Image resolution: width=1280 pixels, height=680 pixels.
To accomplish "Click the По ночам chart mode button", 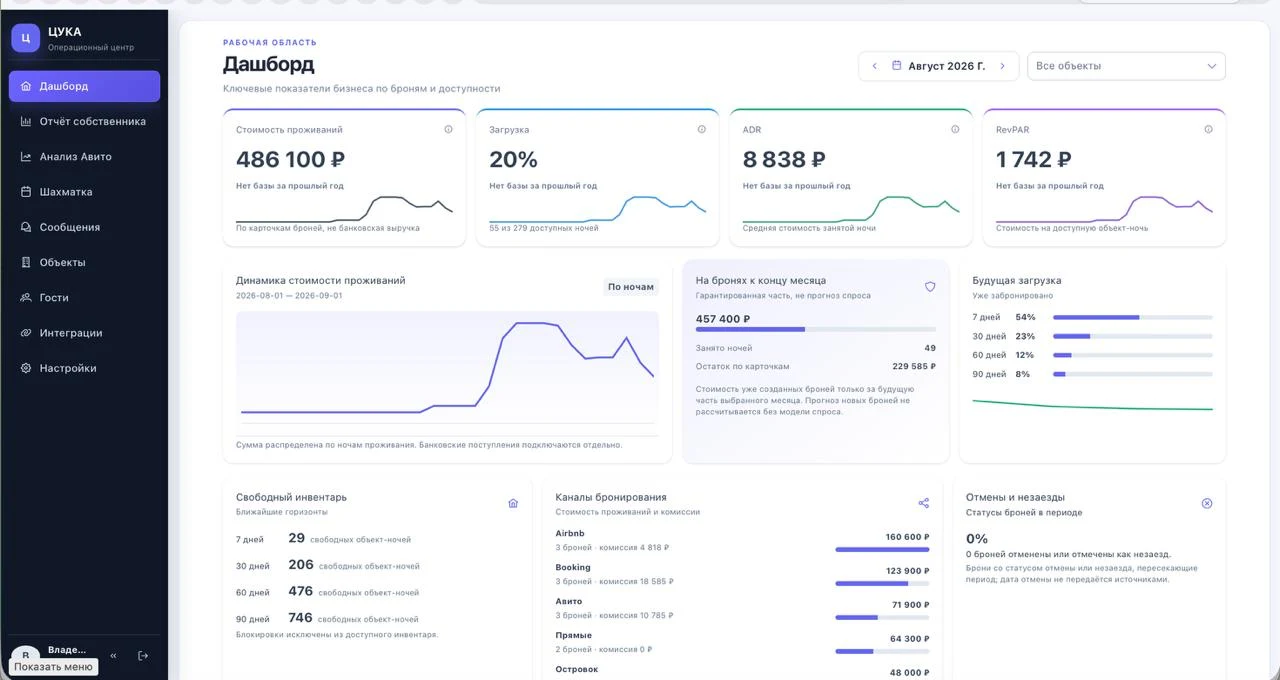I will 631,287.
